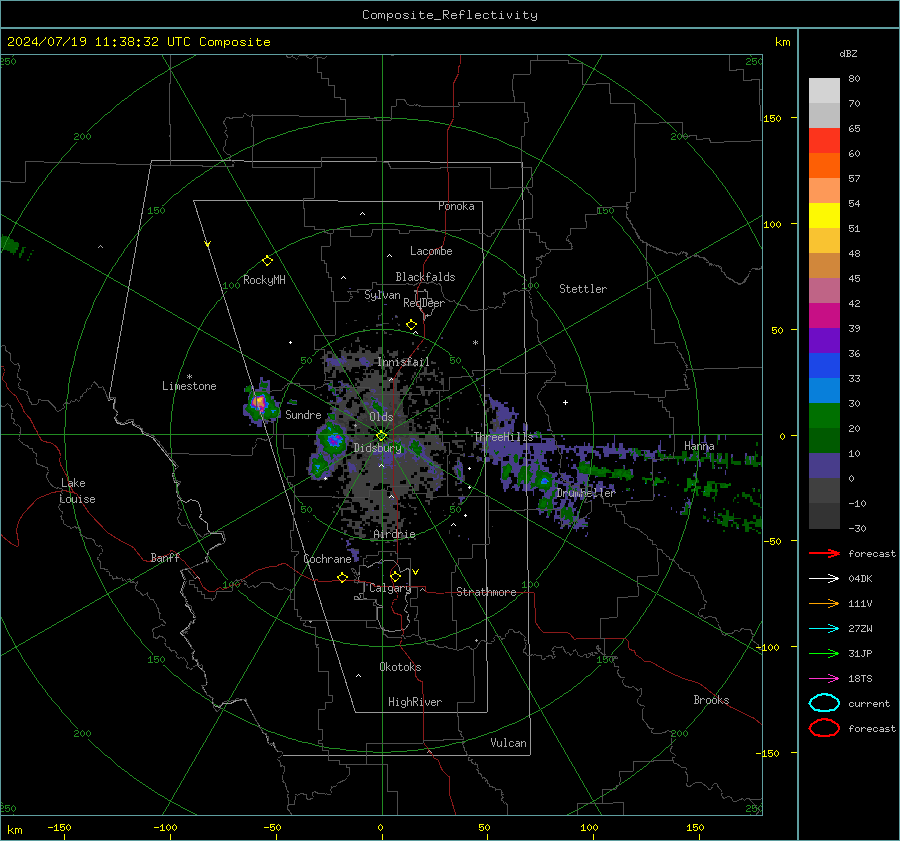Click the Limestone label
Screen dimensions: 900x841
[189, 386]
